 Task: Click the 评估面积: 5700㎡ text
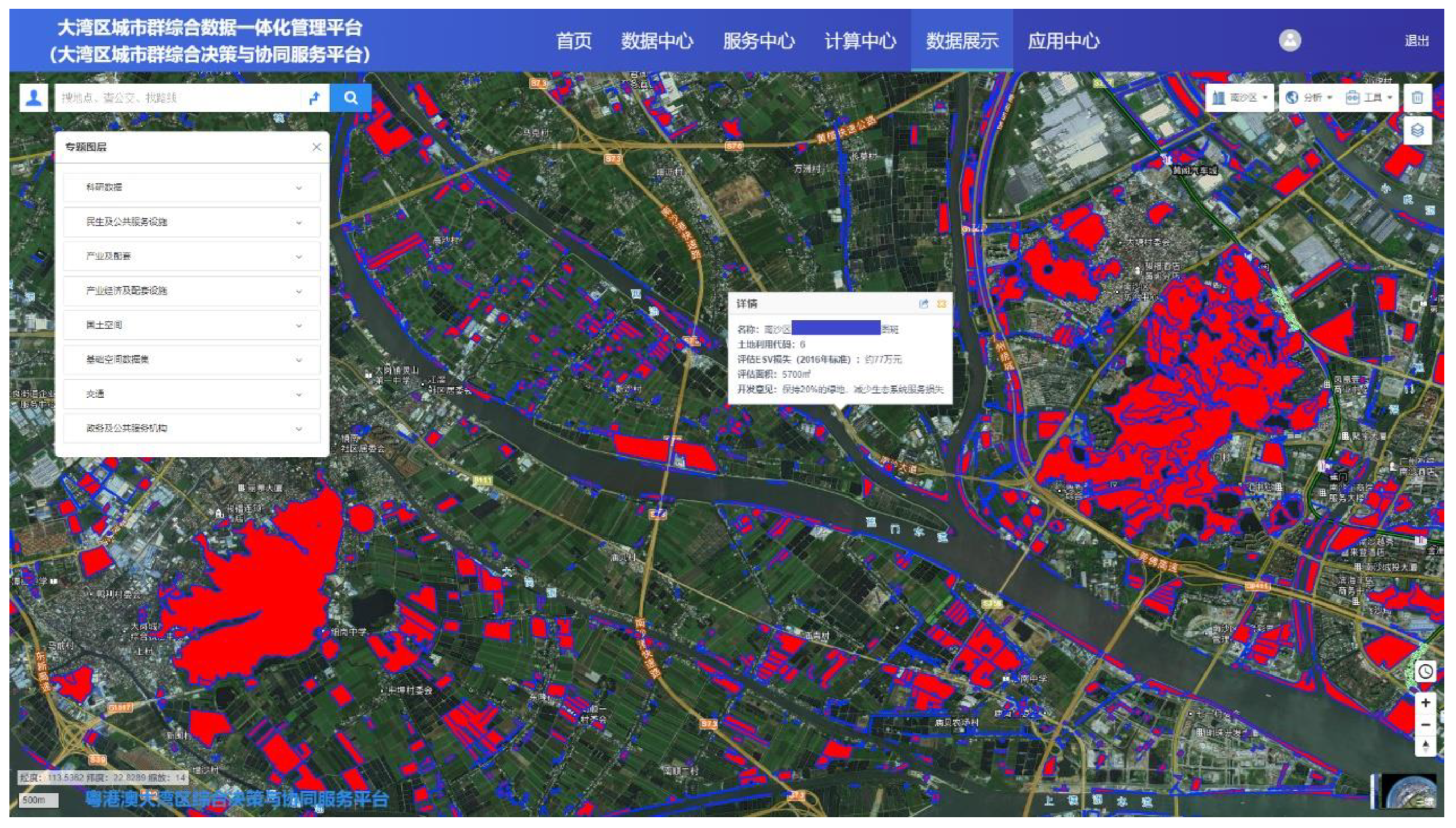[x=773, y=374]
